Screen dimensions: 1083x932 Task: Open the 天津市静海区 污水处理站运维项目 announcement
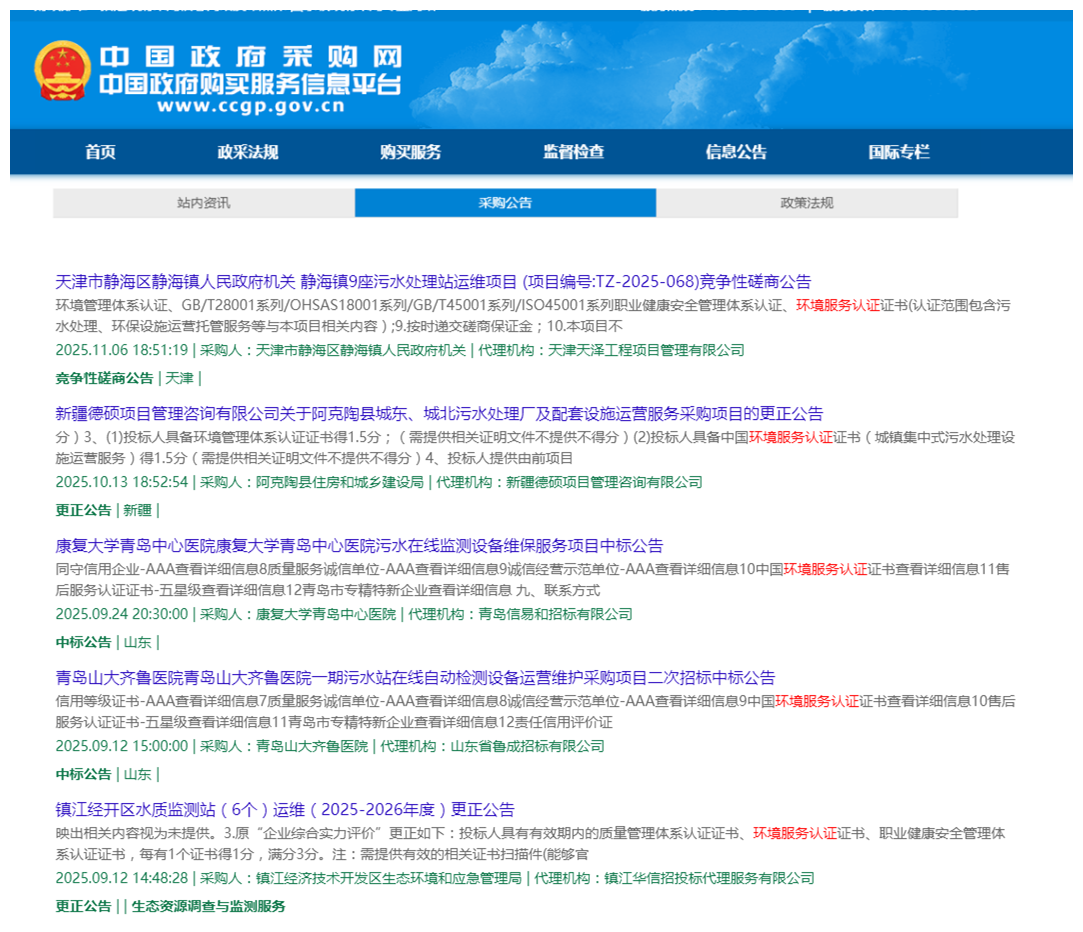[x=433, y=282]
